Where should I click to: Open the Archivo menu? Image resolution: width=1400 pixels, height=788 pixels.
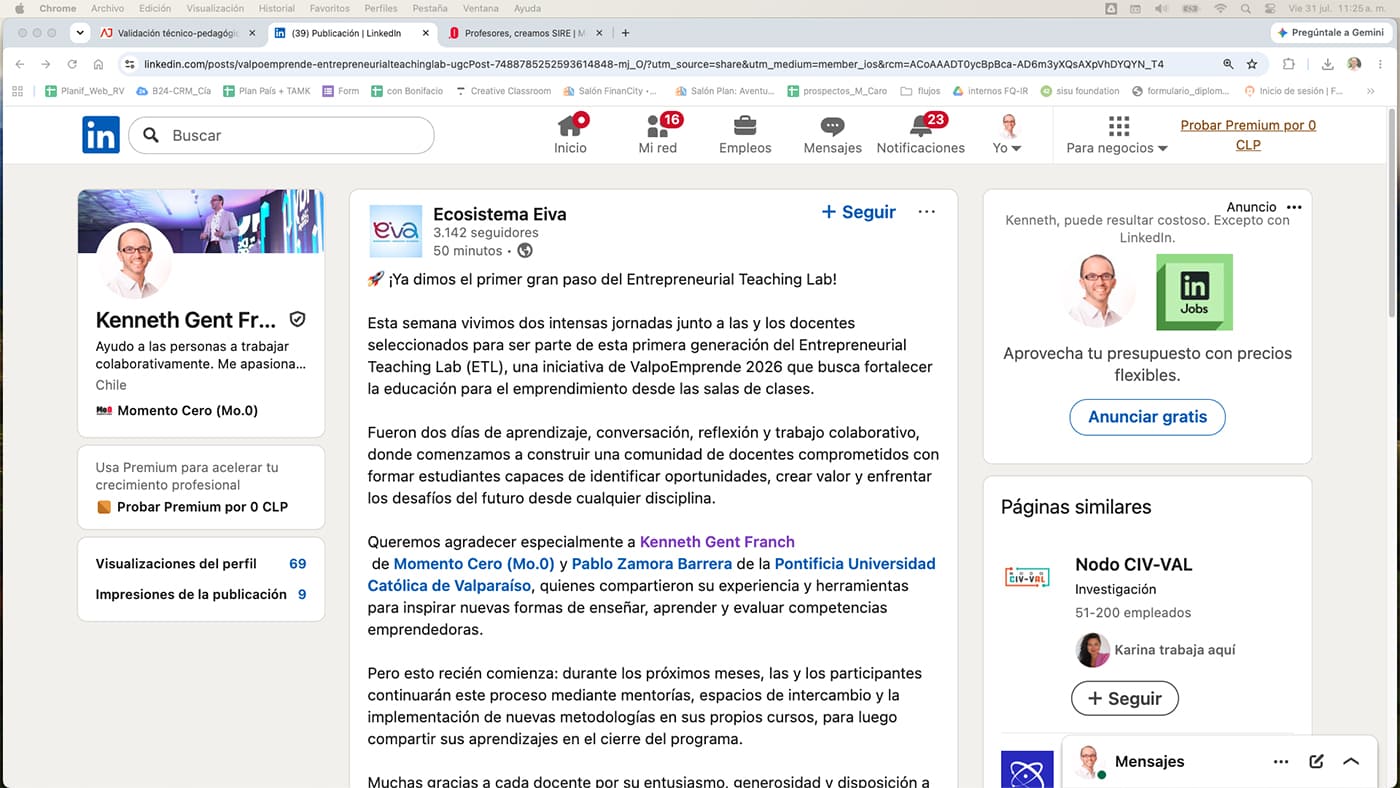(x=107, y=8)
